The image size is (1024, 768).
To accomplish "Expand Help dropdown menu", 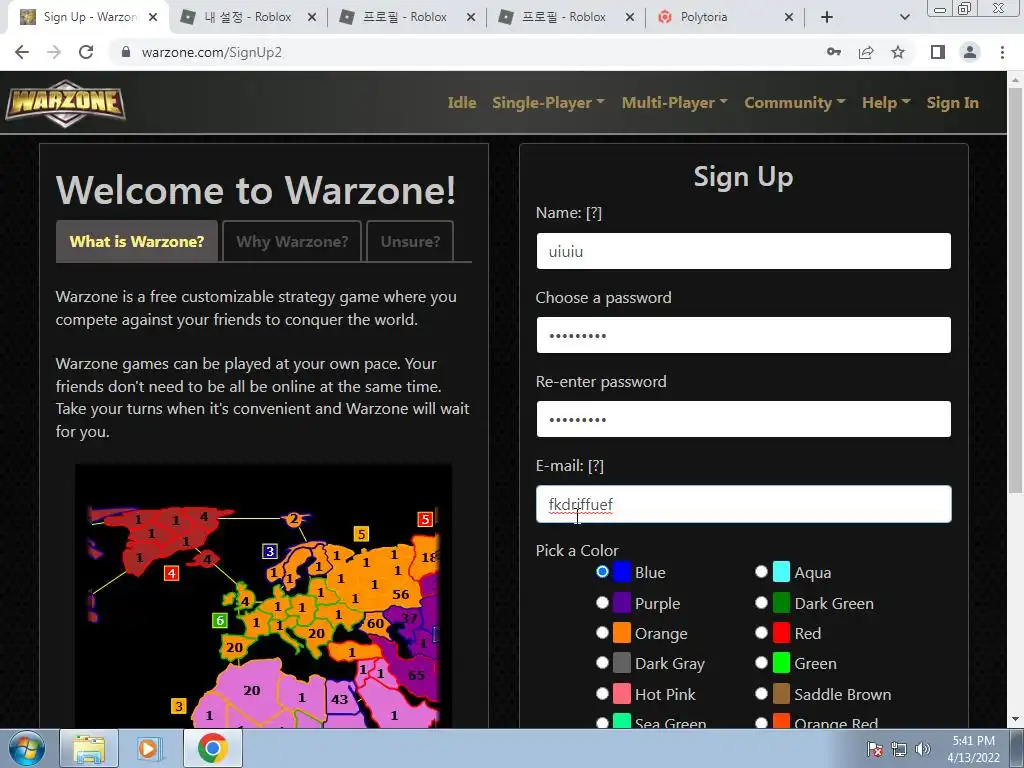I will click(x=886, y=103).
